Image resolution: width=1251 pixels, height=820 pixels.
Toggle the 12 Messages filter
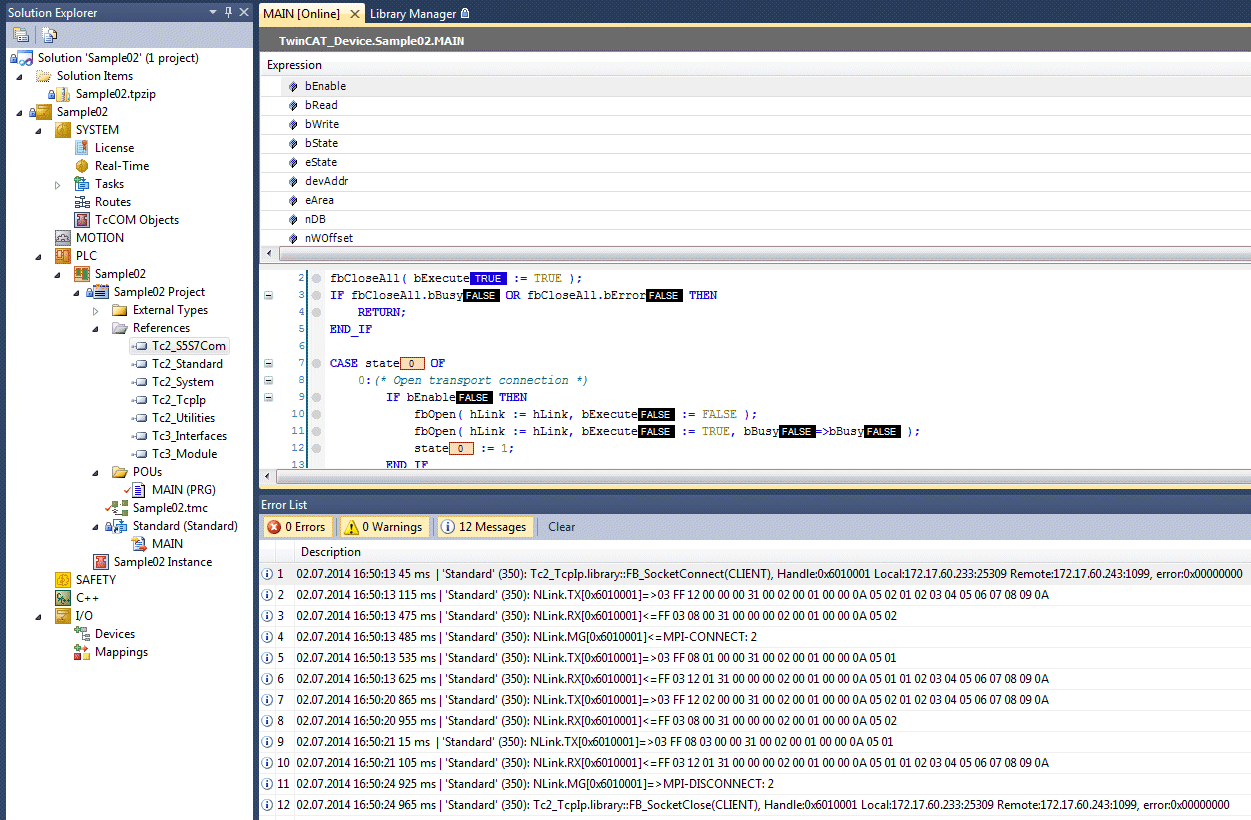click(484, 527)
